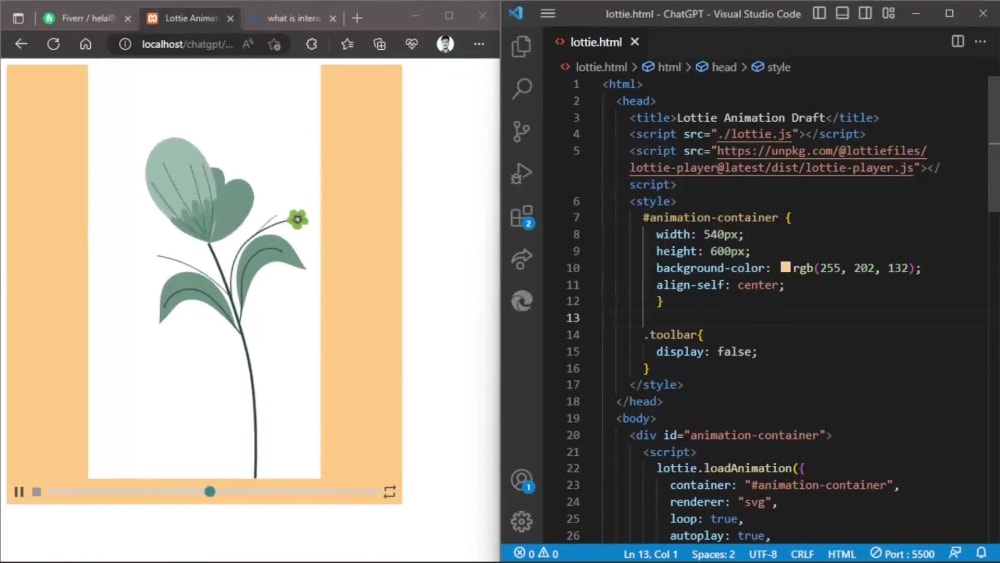Open browser essentials heart icon
Viewport: 1000px width, 563px height.
tap(412, 44)
